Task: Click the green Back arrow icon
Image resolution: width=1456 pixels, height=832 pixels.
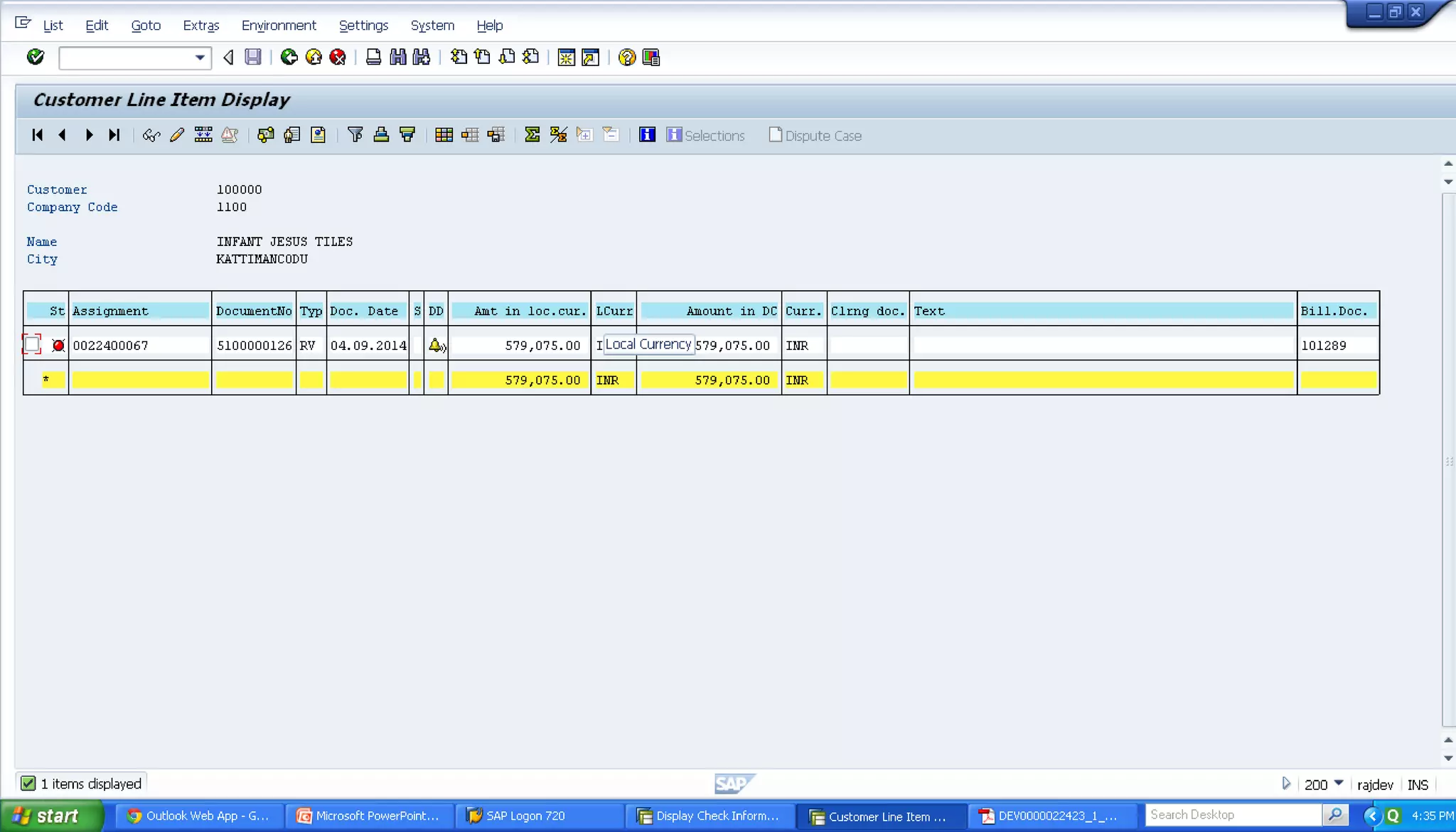Action: pyautogui.click(x=289, y=57)
